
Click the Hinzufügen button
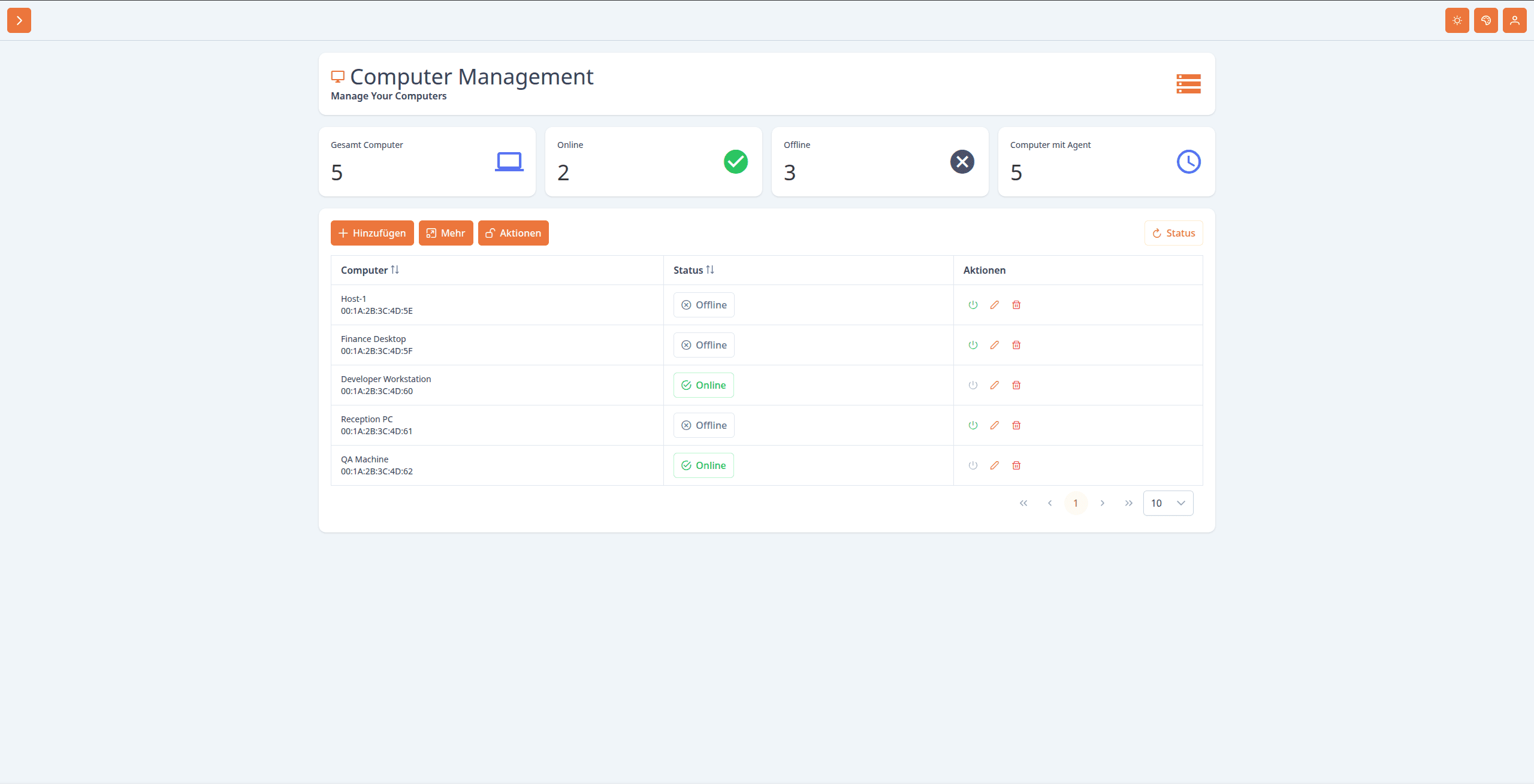(372, 233)
